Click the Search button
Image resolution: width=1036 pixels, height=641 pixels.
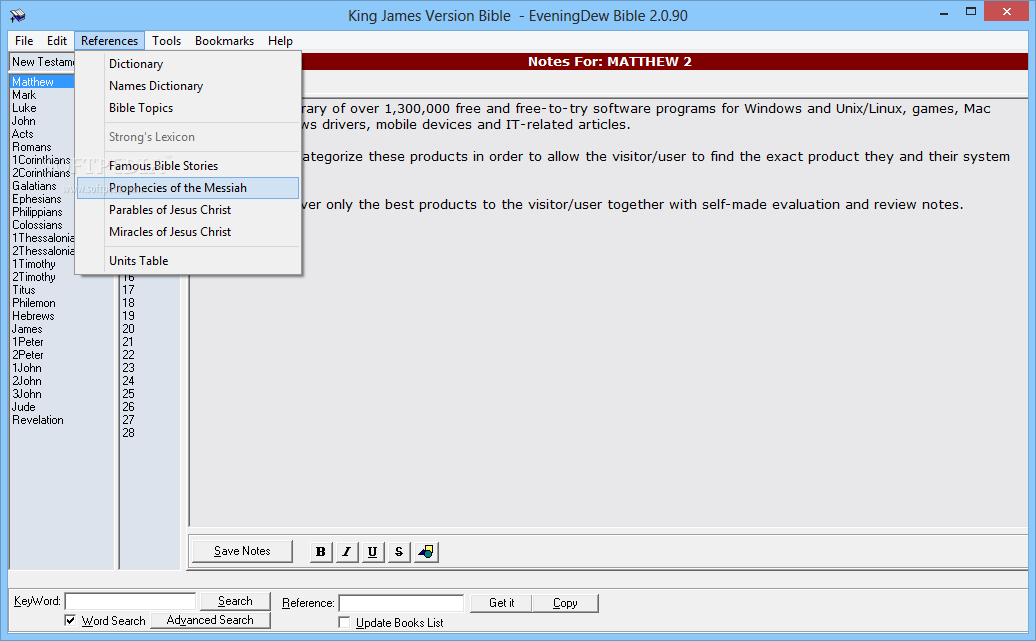[235, 601]
